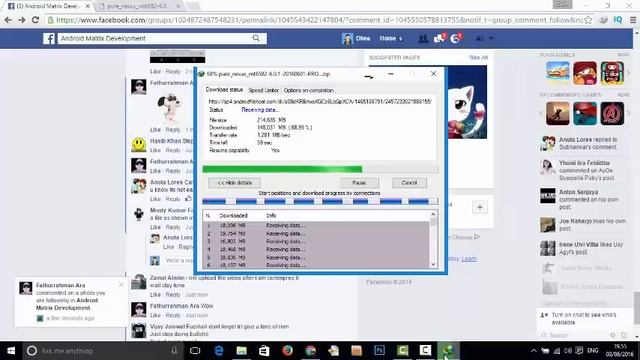The width and height of the screenshot is (640, 360).
Task: Open the Windows Start menu
Action: (x=11, y=351)
